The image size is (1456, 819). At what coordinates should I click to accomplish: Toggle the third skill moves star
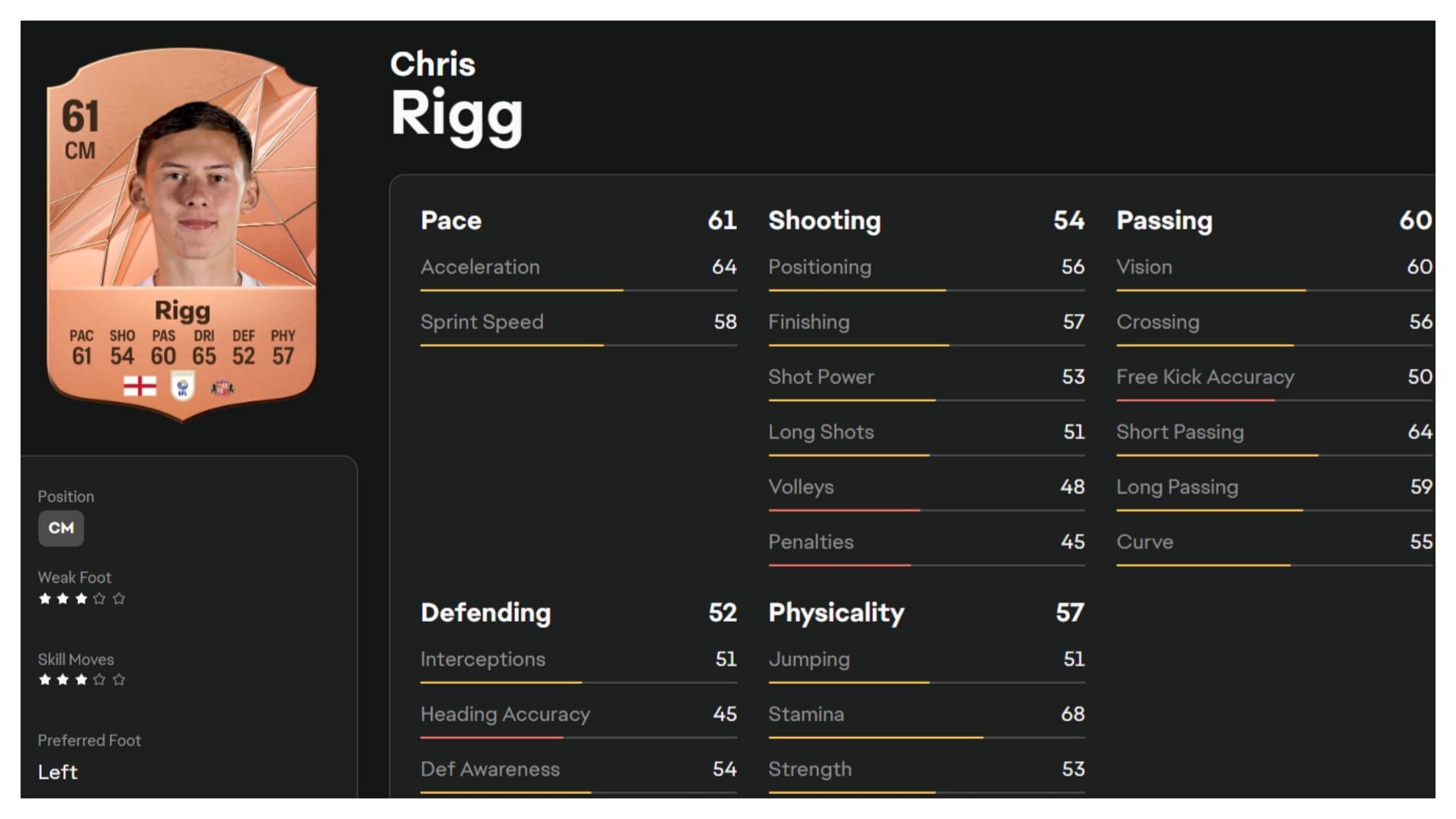coord(80,680)
